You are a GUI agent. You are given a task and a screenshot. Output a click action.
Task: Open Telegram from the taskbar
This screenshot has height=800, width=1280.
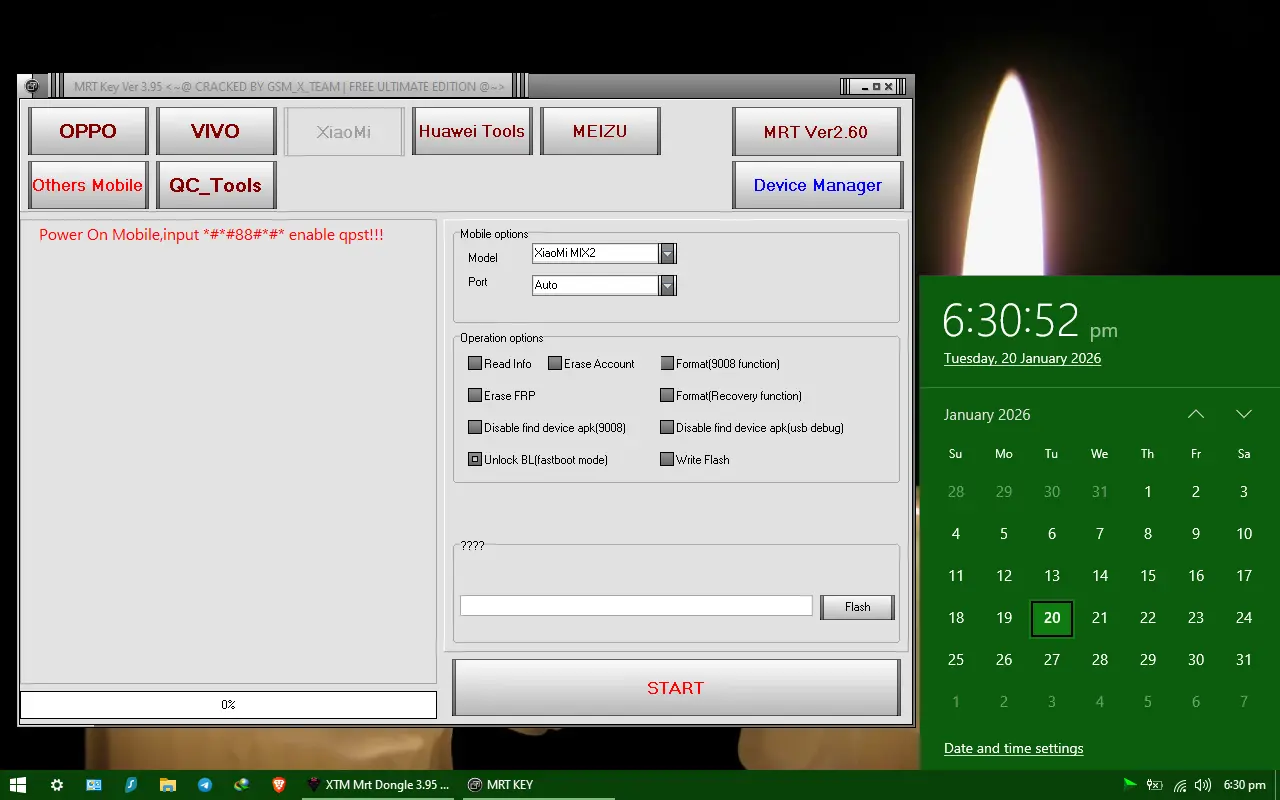pyautogui.click(x=205, y=785)
